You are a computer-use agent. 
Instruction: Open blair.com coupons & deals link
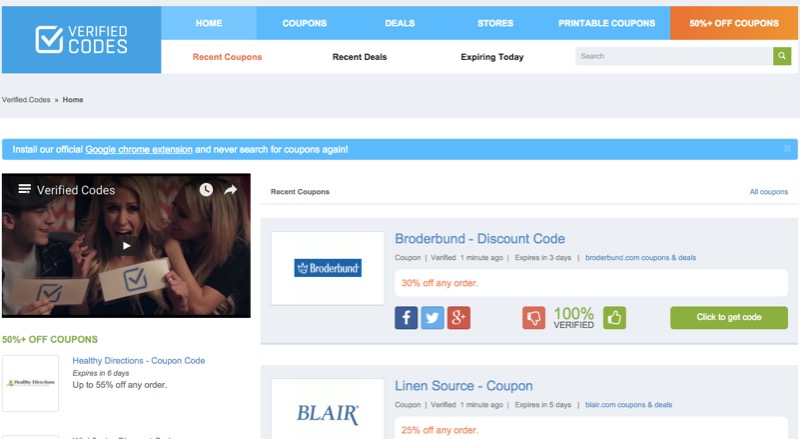tap(628, 404)
